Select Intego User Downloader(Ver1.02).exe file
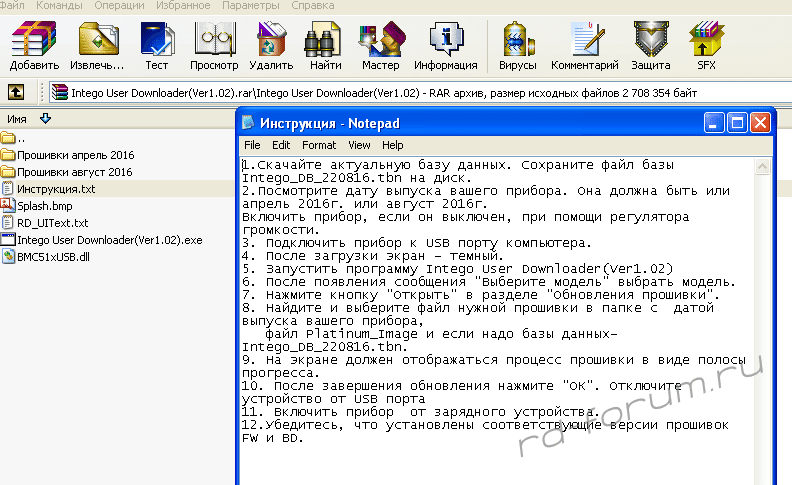Screen dimensions: 792x485 coord(110,240)
